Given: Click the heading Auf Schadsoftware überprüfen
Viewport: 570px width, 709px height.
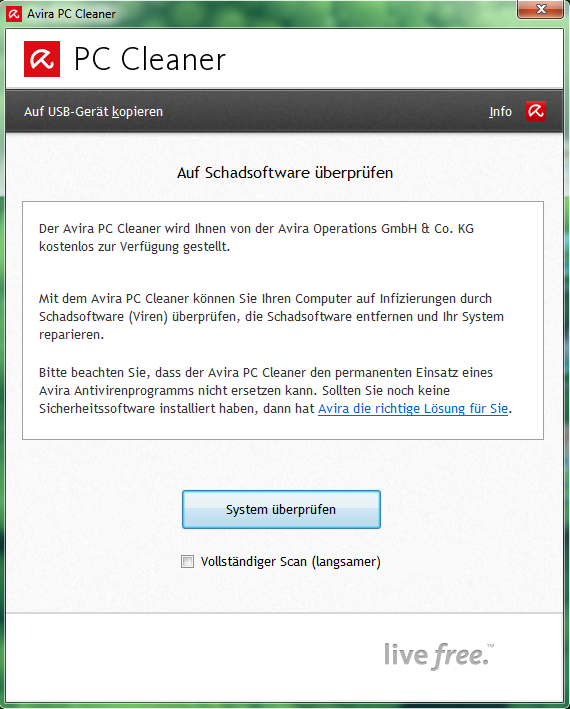Looking at the screenshot, I should (x=285, y=173).
